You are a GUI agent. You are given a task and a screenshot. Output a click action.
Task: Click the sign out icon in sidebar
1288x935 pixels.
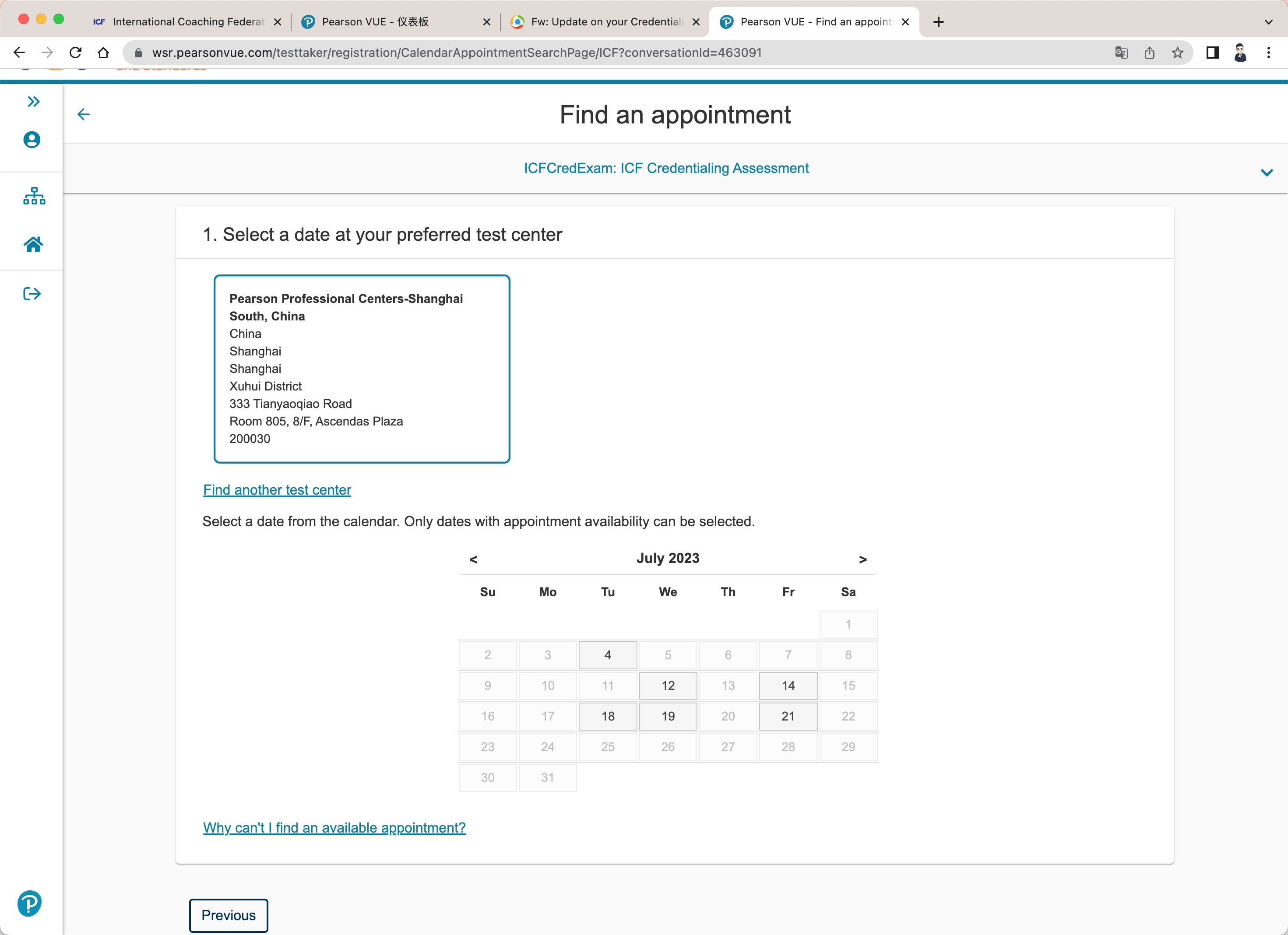pos(32,293)
